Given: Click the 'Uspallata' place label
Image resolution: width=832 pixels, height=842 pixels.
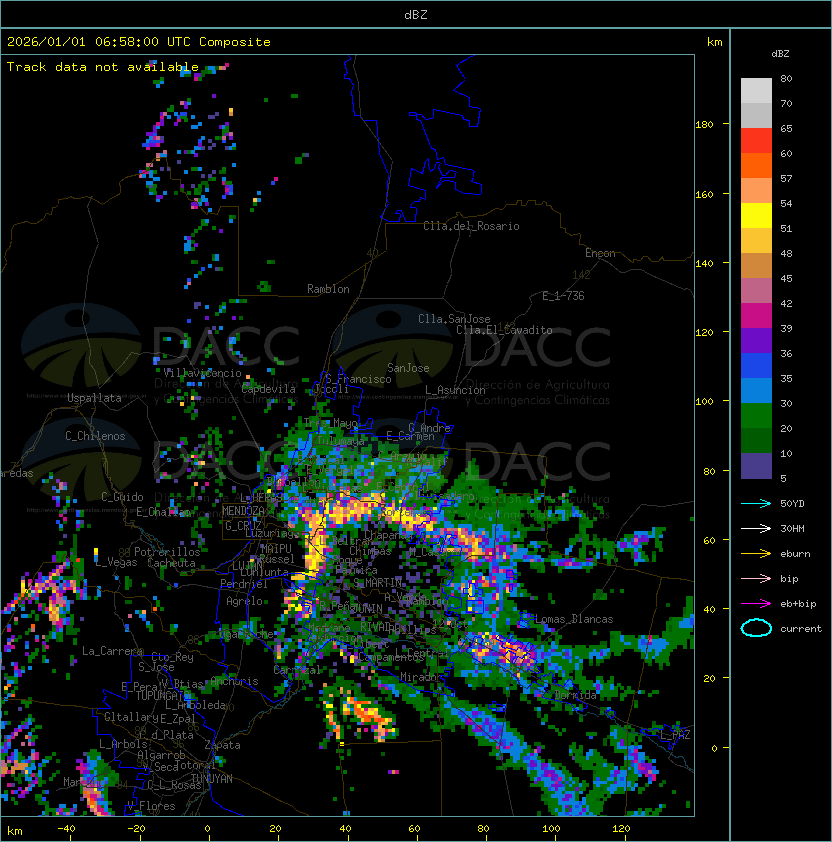Looking at the screenshot, I should coord(94,398).
